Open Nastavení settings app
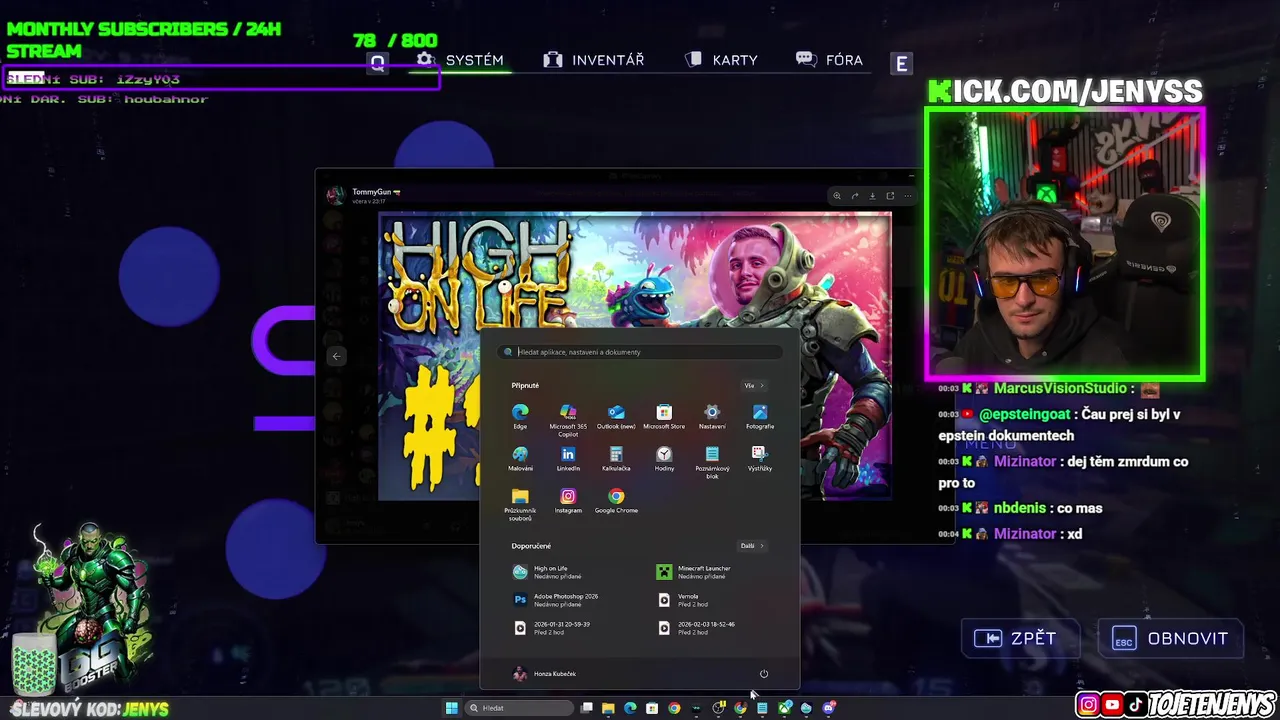 (712, 417)
